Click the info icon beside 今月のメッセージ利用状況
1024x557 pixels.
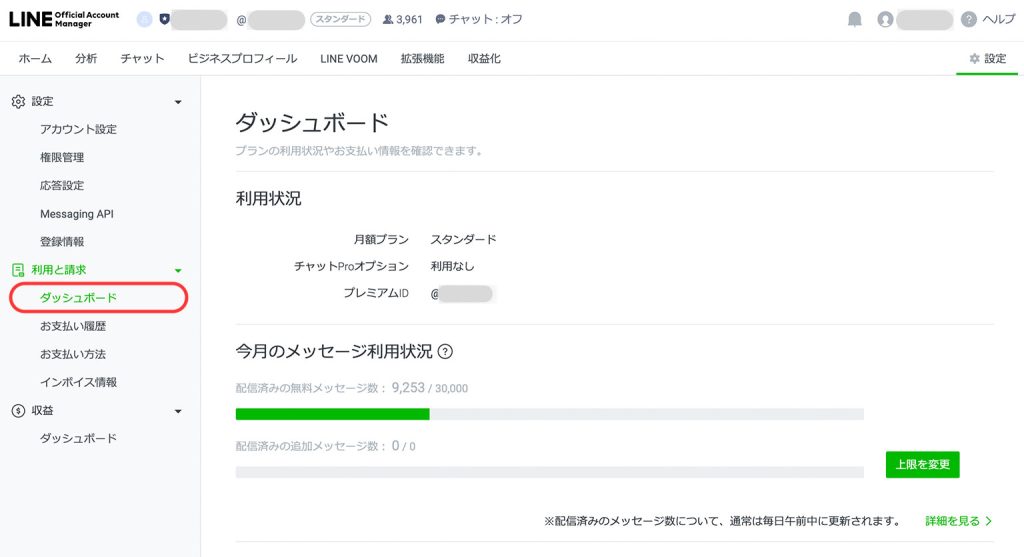point(446,351)
